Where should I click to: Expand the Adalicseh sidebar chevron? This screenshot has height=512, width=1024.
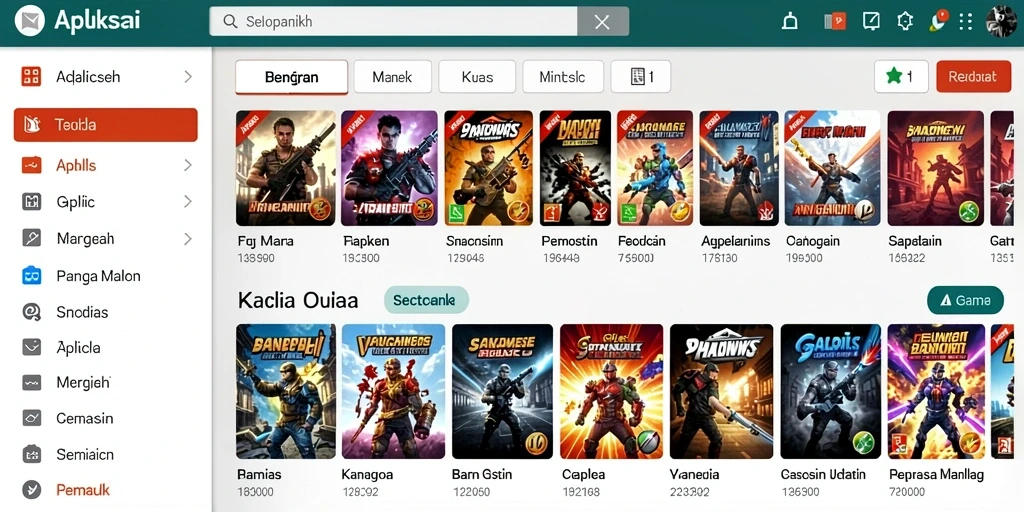click(x=187, y=76)
